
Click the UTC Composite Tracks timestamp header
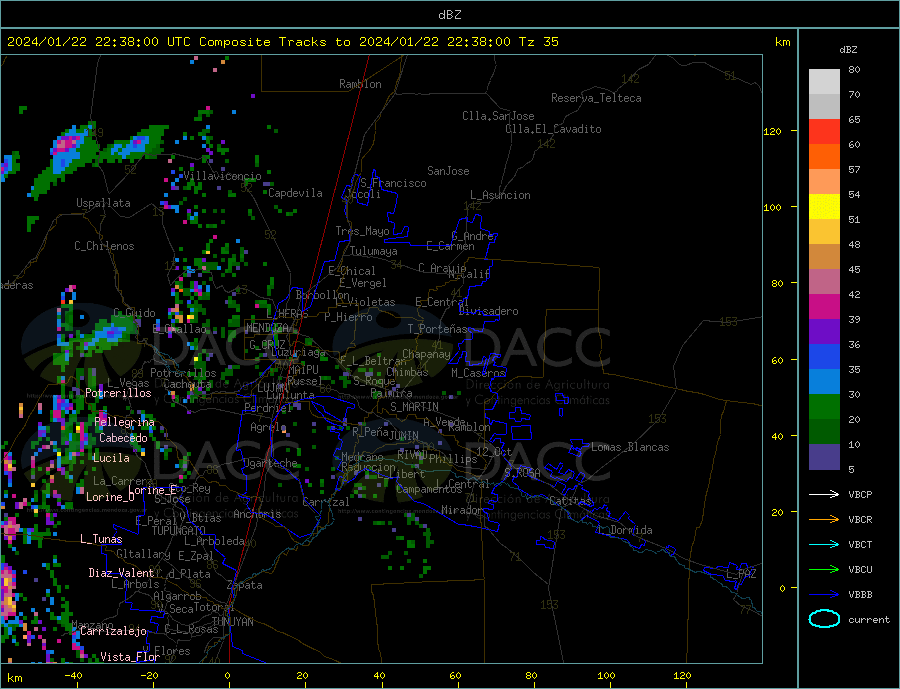click(x=282, y=42)
